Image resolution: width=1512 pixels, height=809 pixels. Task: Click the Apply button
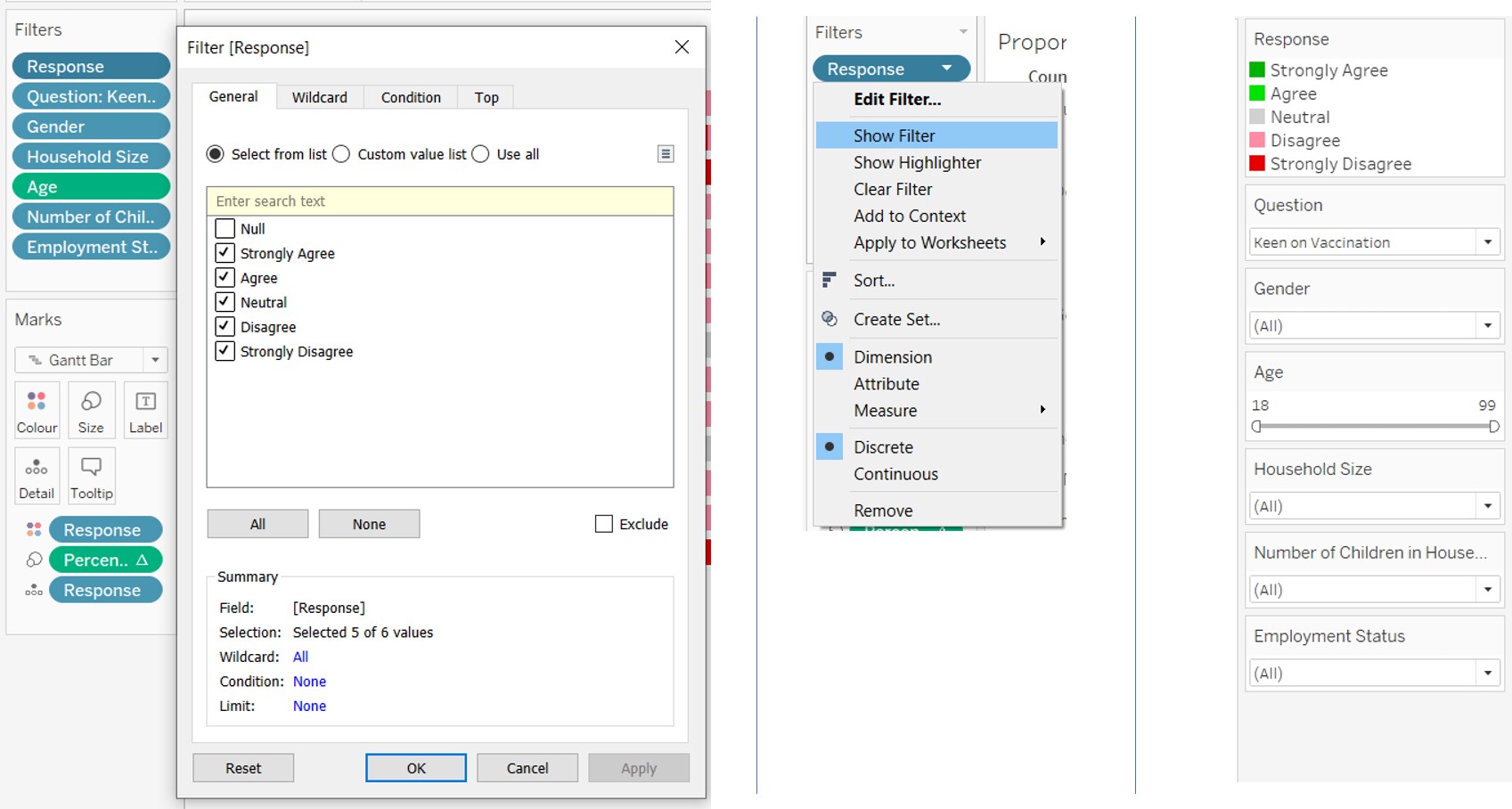(x=638, y=767)
